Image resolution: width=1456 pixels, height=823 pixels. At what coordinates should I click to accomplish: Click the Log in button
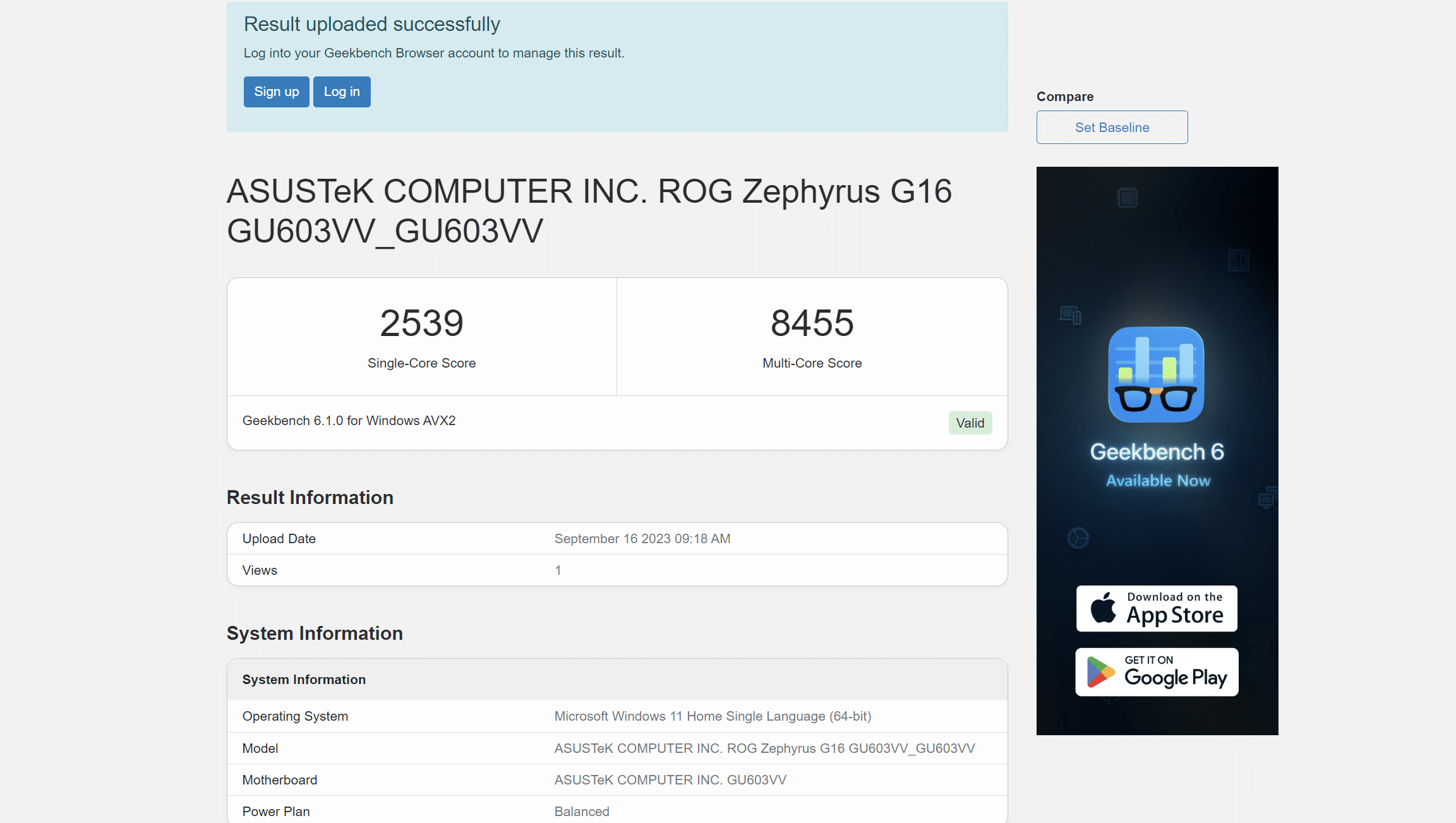pyautogui.click(x=342, y=92)
